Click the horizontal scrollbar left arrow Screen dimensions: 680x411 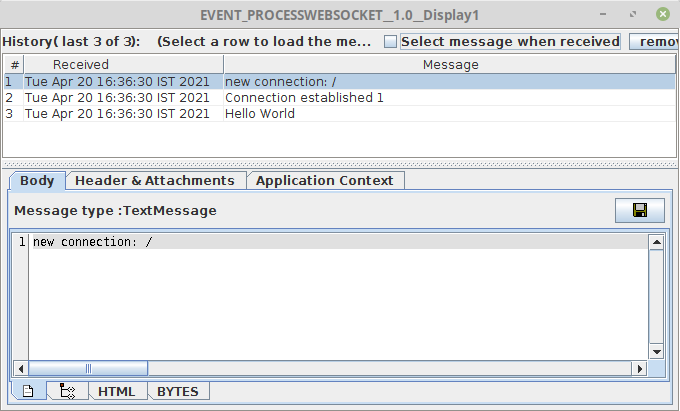tap(21, 368)
